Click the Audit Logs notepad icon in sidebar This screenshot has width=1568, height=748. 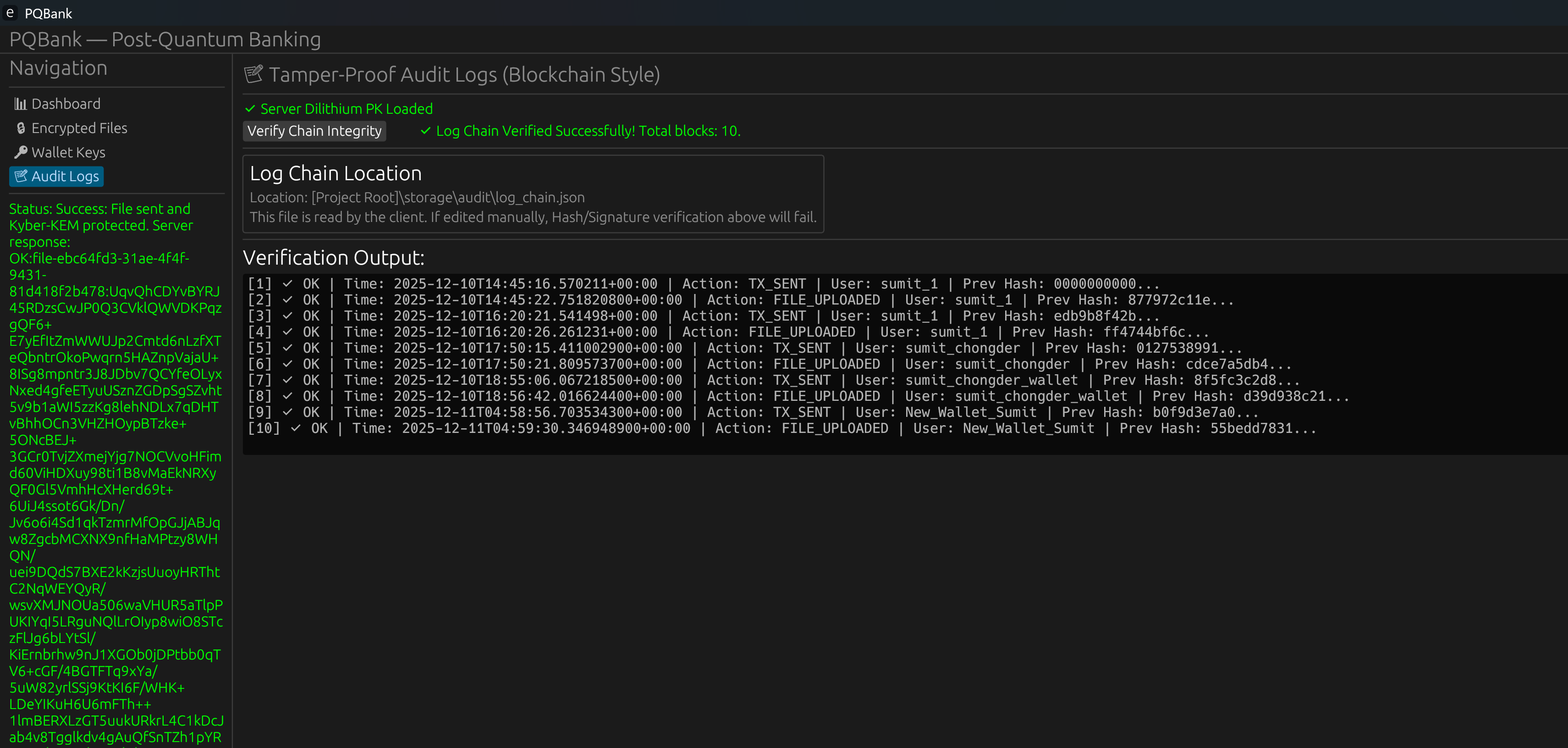tap(21, 177)
